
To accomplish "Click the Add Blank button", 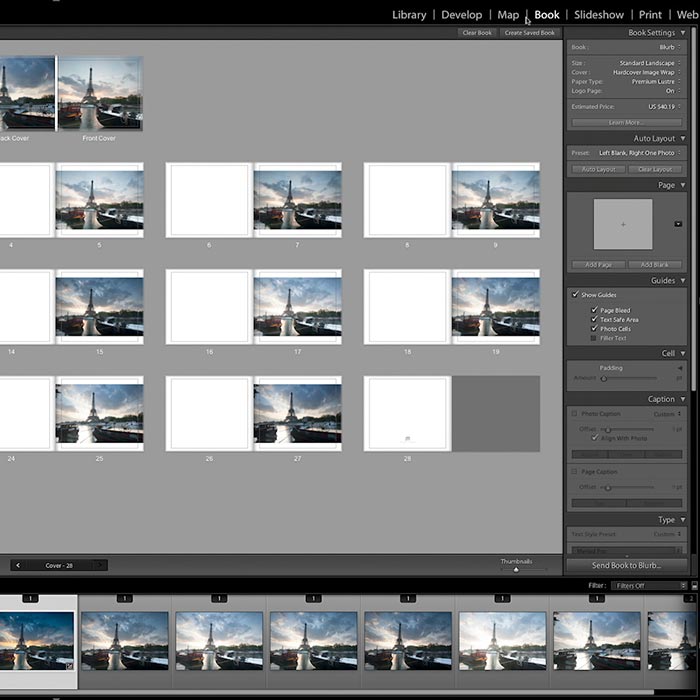I will pyautogui.click(x=655, y=265).
